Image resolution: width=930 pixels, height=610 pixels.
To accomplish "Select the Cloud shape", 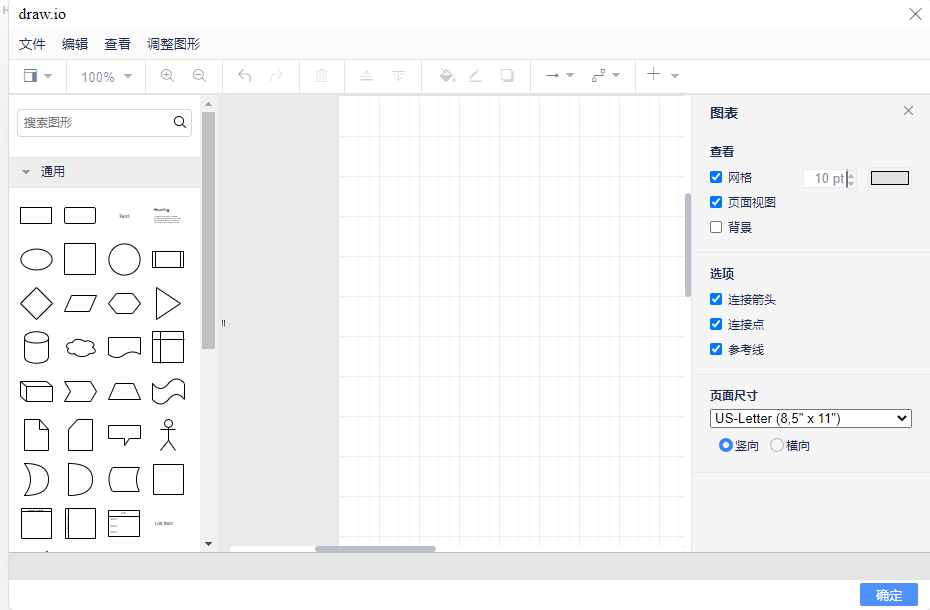I will [x=80, y=347].
